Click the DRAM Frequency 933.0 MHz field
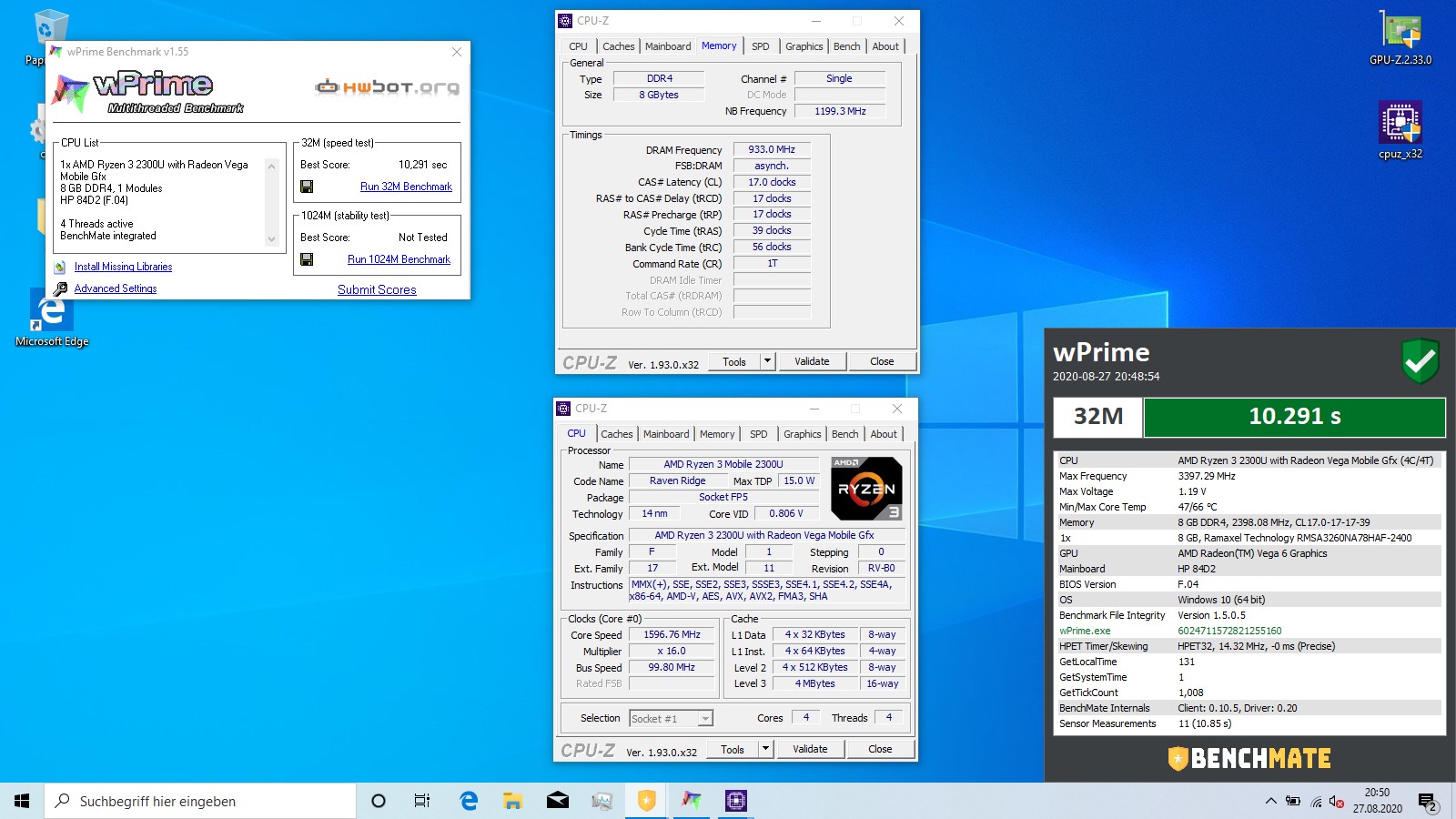Viewport: 1456px width, 819px height. [x=772, y=149]
